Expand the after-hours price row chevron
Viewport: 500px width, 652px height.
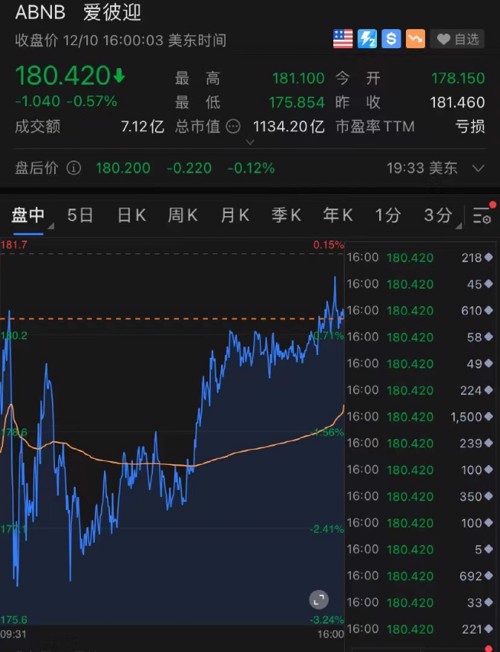tap(478, 168)
